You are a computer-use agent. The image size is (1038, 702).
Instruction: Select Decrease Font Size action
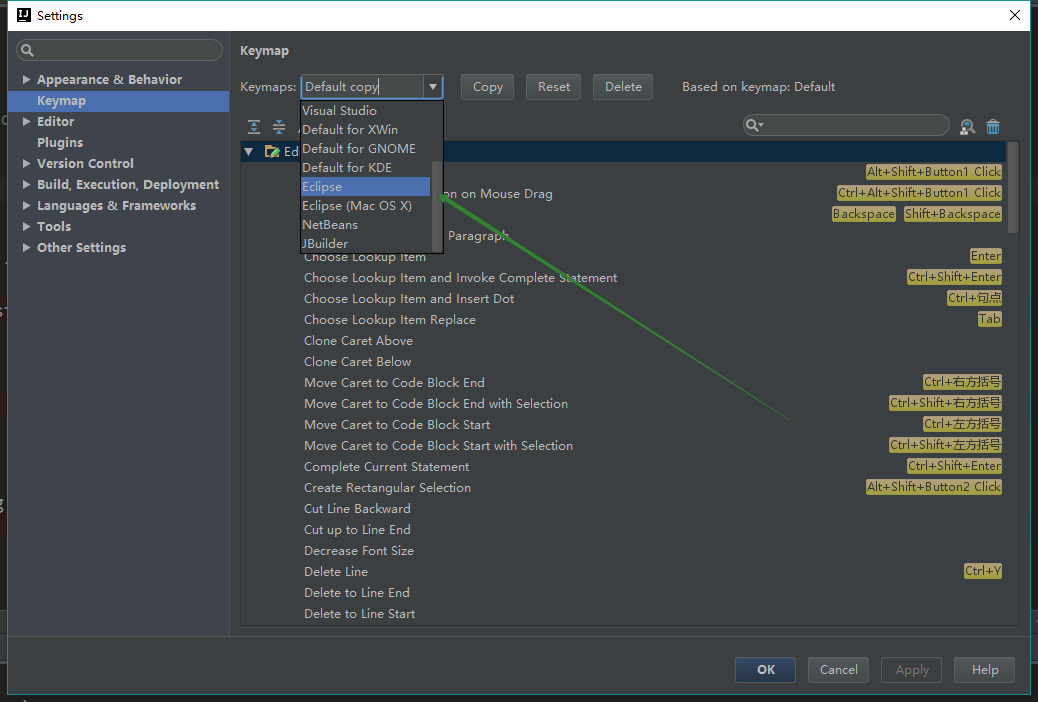tap(359, 550)
